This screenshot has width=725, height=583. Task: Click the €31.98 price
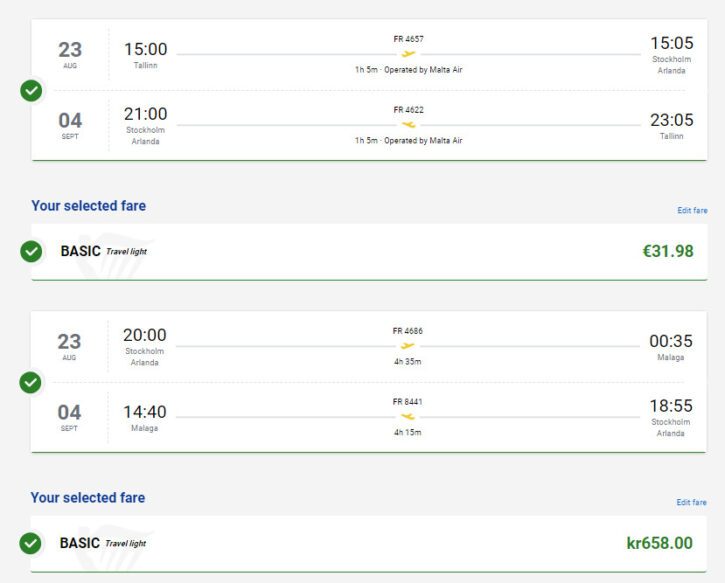click(668, 251)
